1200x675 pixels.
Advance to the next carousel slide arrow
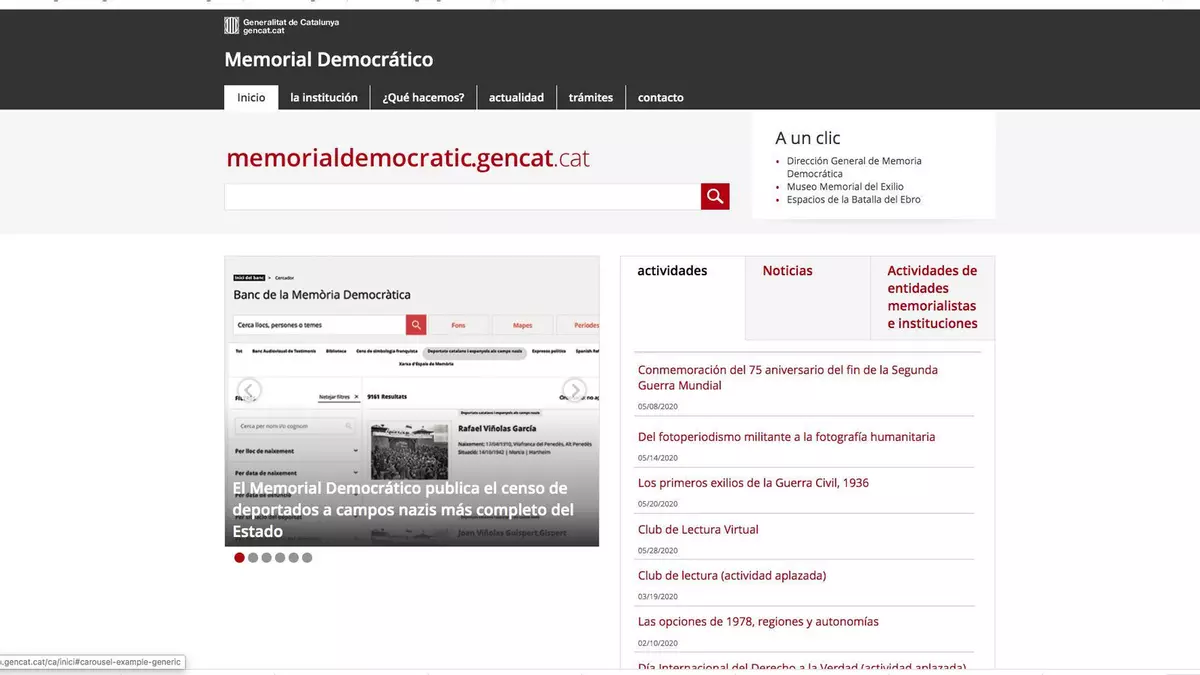[x=574, y=390]
